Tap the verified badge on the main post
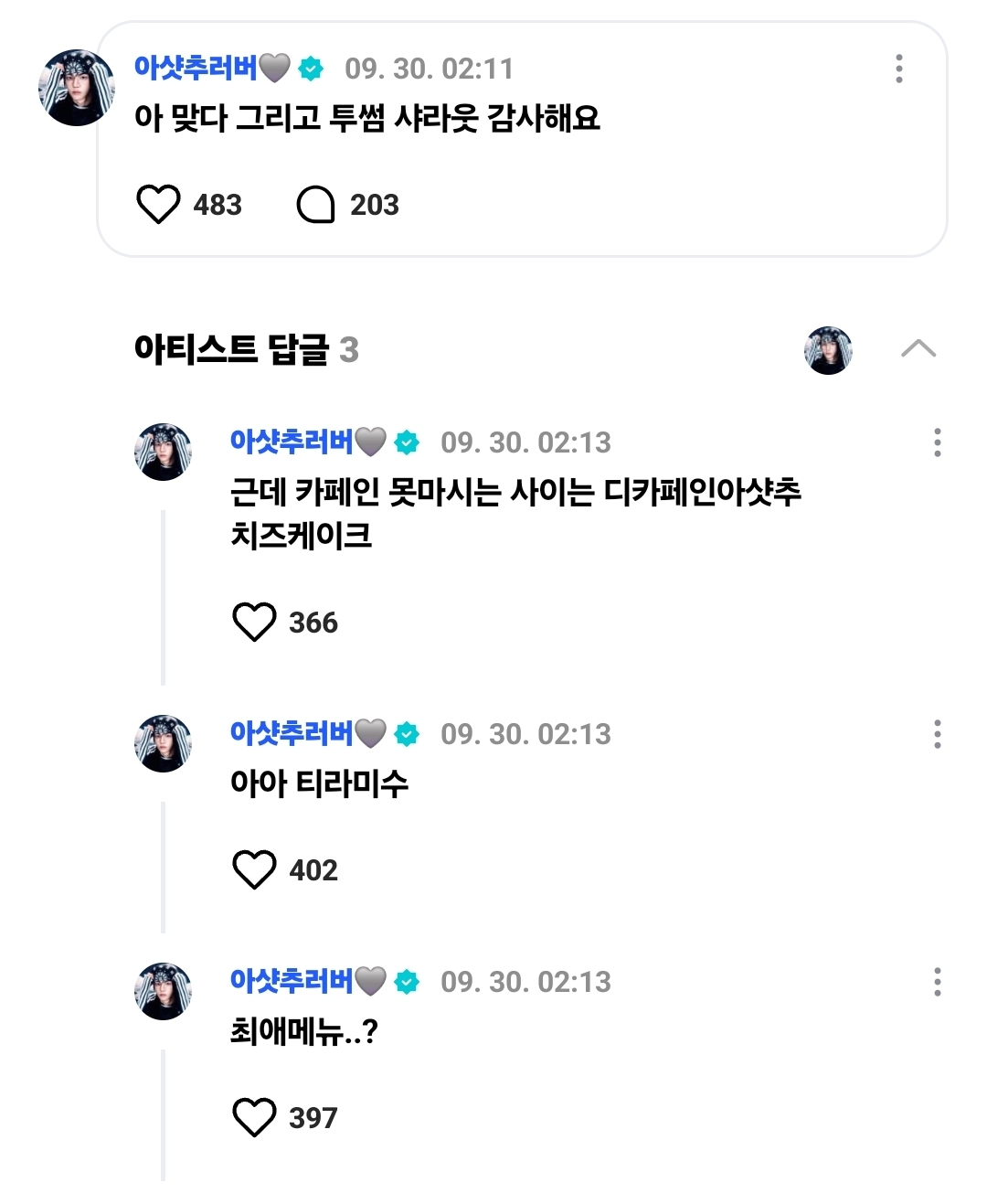Screen dimensions: 987x1204 pyautogui.click(x=312, y=69)
